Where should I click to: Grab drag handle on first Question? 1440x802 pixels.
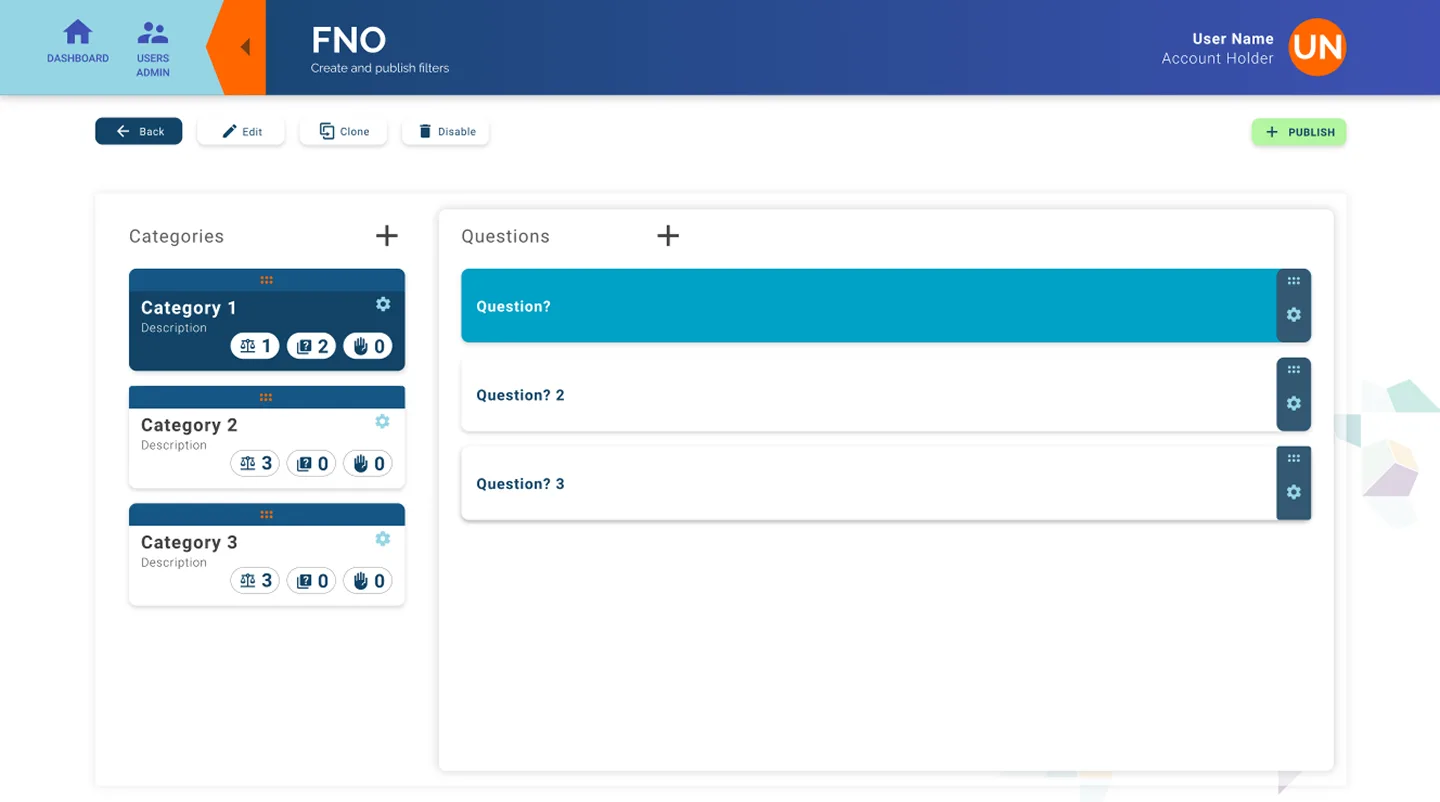click(1294, 281)
